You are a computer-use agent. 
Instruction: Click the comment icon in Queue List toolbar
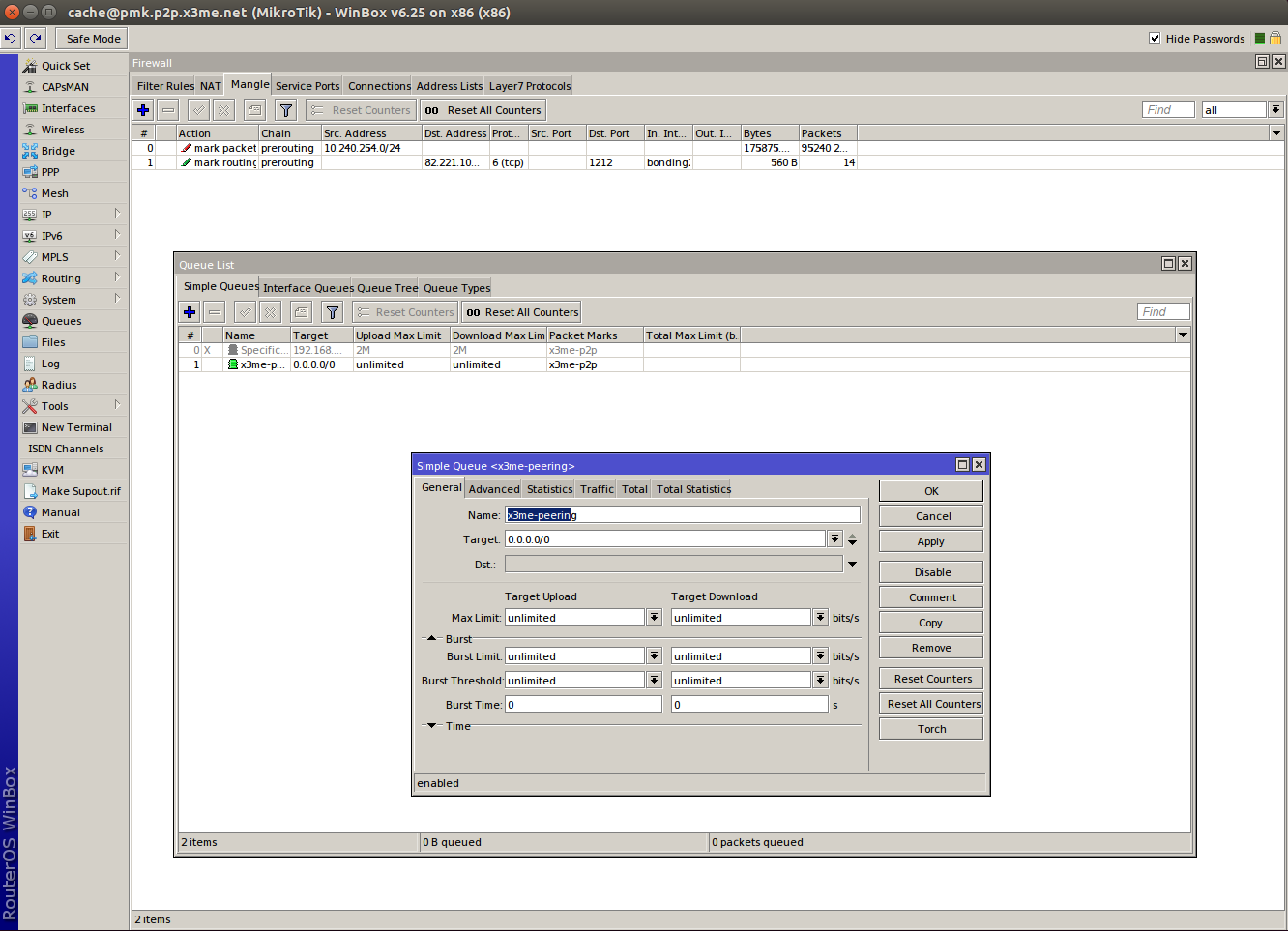tap(301, 312)
